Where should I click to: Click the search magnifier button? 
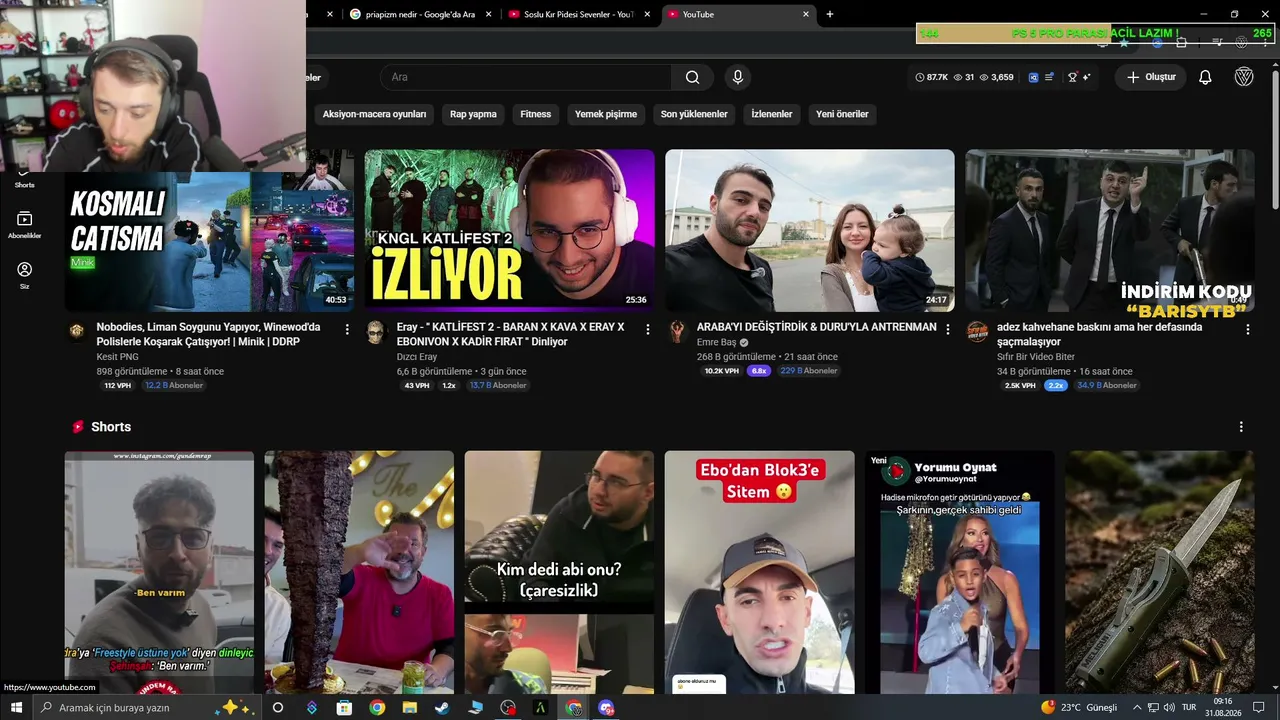click(692, 77)
